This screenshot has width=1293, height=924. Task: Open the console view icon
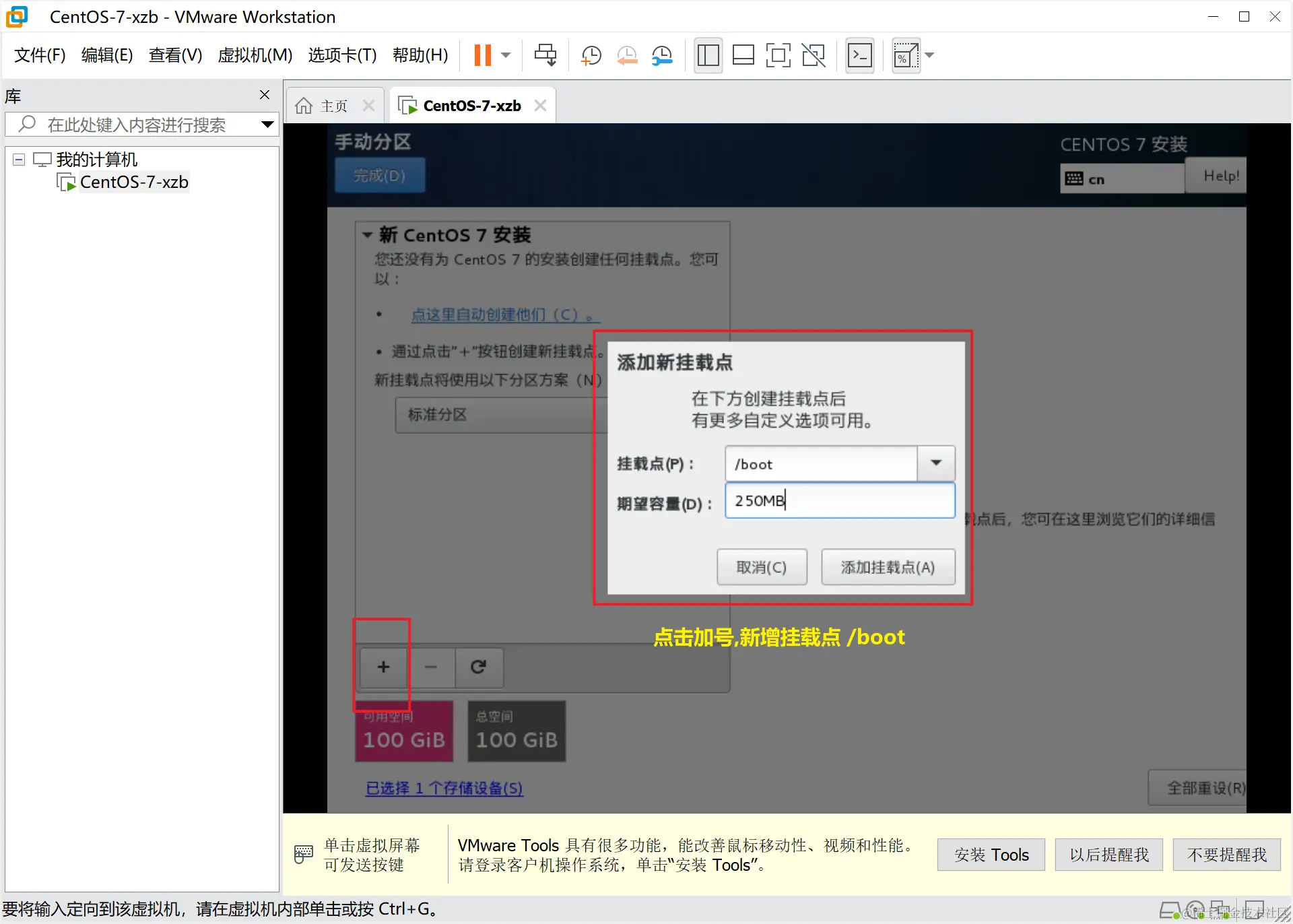(x=860, y=55)
